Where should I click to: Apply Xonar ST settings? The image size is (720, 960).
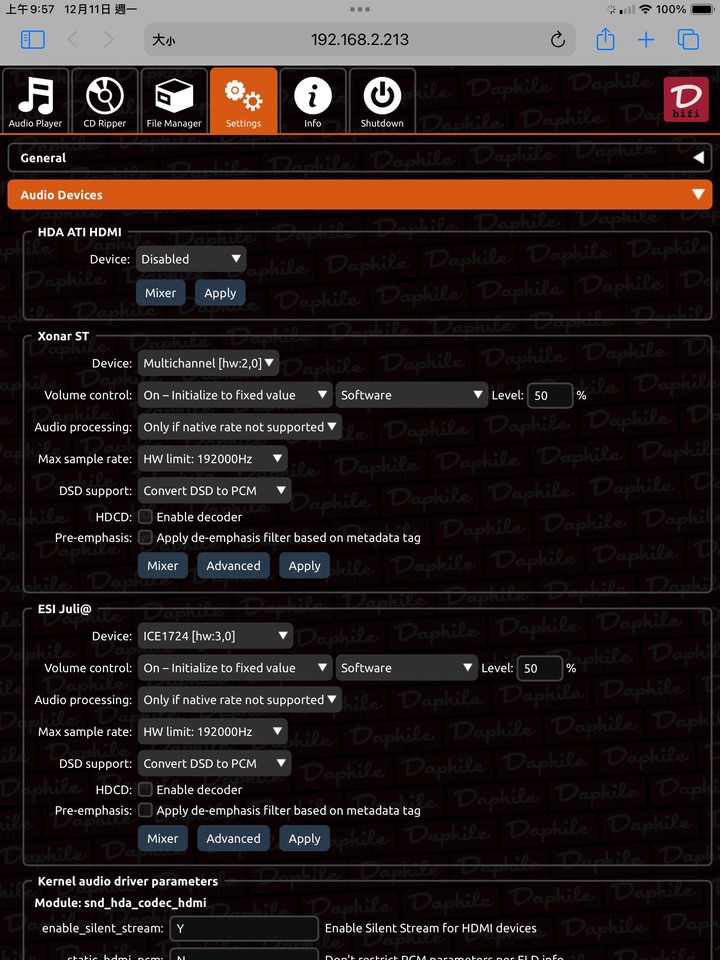pos(304,566)
